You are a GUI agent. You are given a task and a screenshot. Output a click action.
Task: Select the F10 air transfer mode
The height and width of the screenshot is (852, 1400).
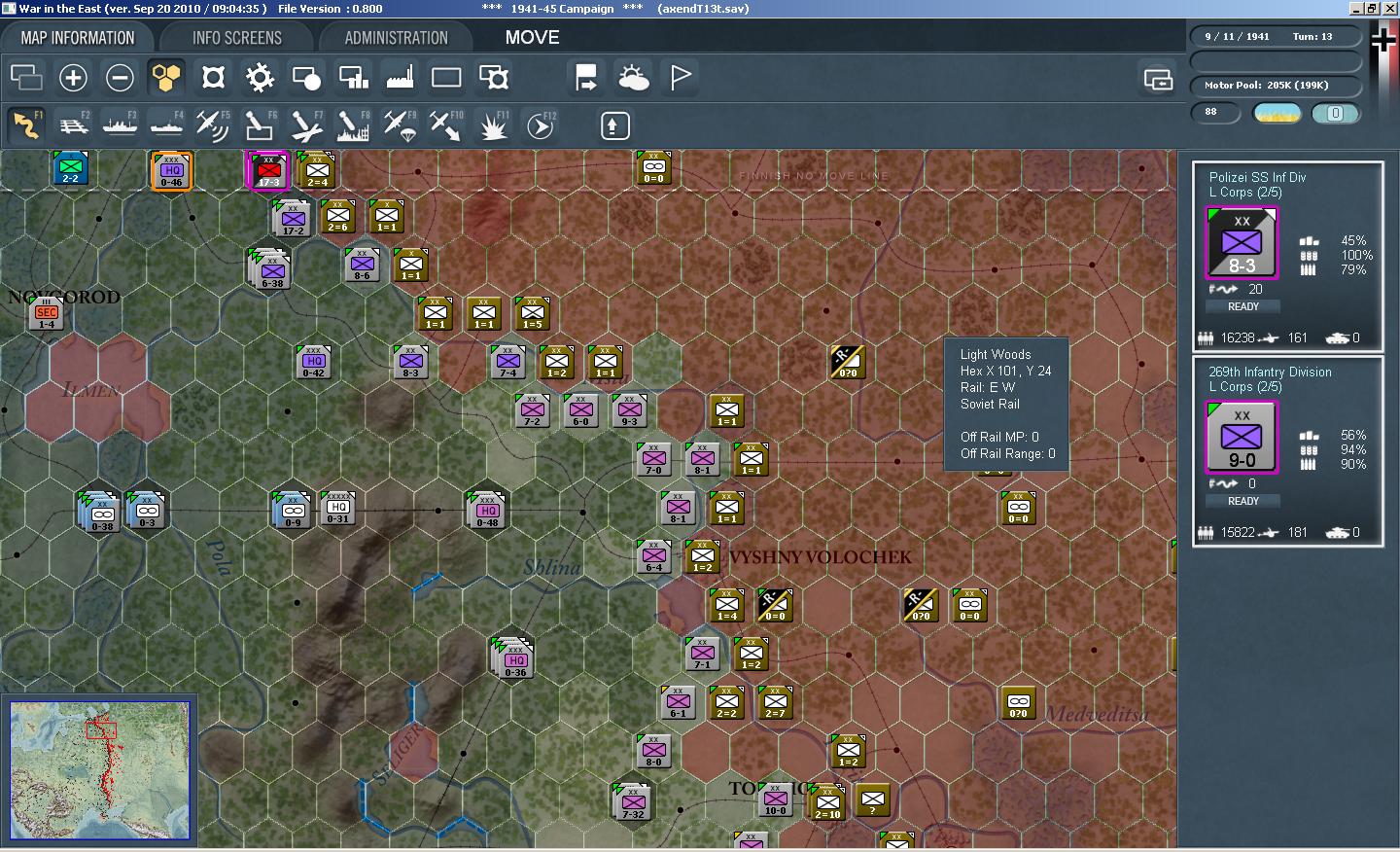[446, 125]
